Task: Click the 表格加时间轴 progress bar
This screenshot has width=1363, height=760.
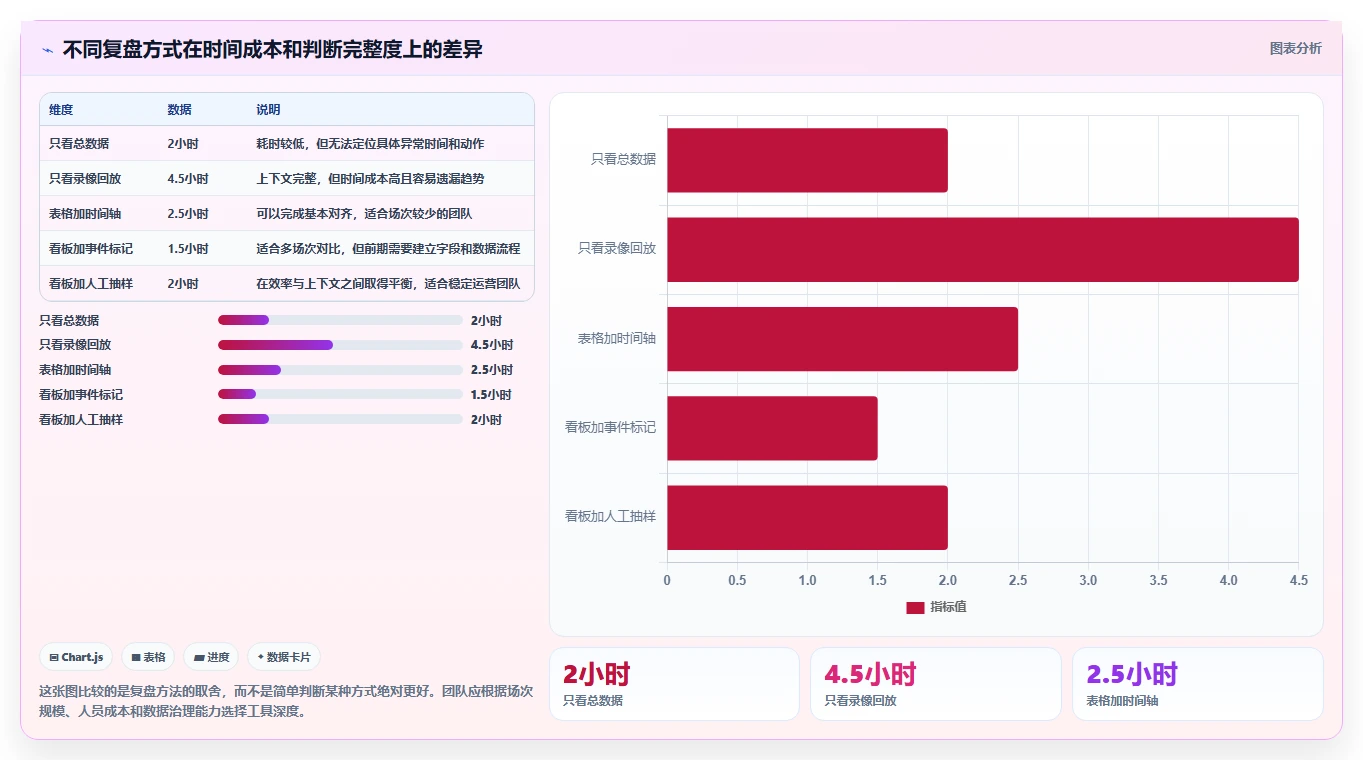Action: pyautogui.click(x=340, y=370)
